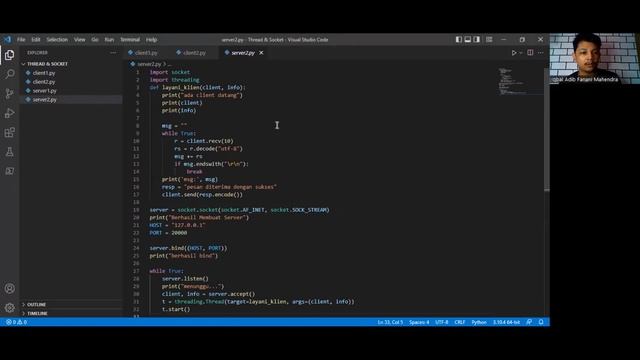Click the 'server.listen()' line
The height and width of the screenshot is (360, 640).
click(x=185, y=279)
